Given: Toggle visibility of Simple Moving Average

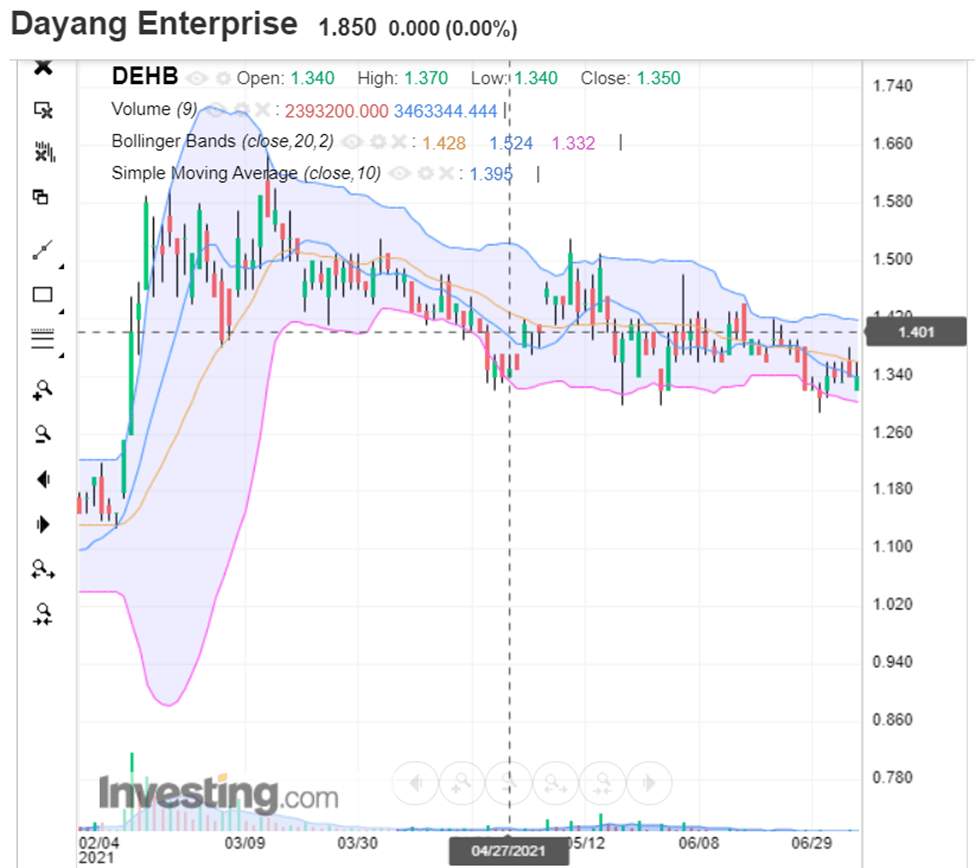Looking at the screenshot, I should click(x=400, y=174).
